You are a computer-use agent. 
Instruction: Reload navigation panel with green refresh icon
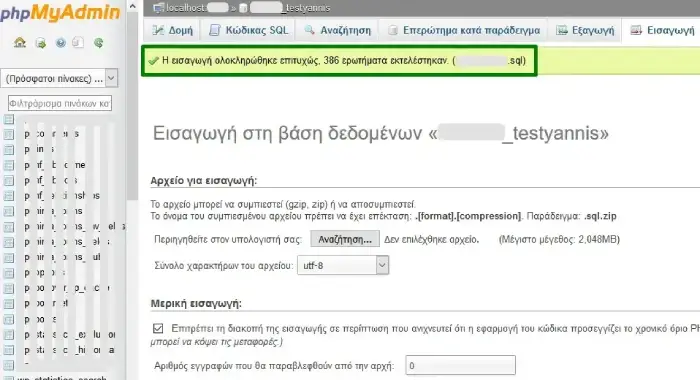click(x=99, y=43)
